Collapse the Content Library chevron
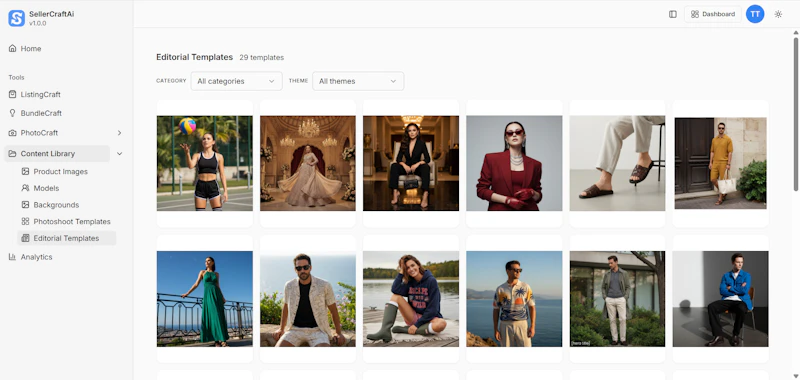This screenshot has height=380, width=800. pyautogui.click(x=119, y=154)
